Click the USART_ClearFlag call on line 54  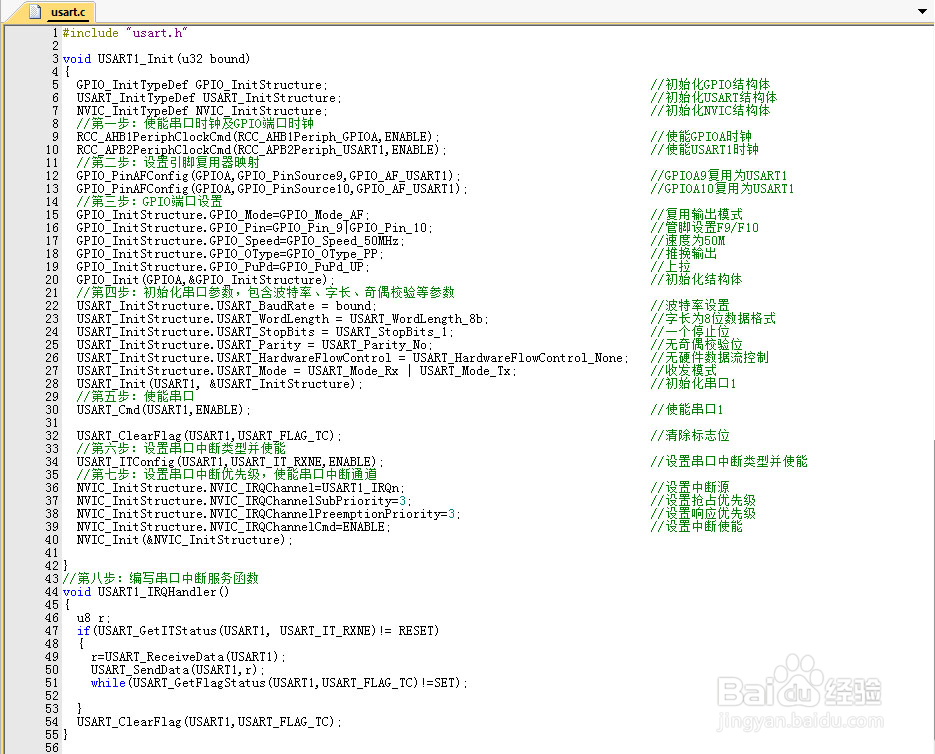[x=209, y=722]
